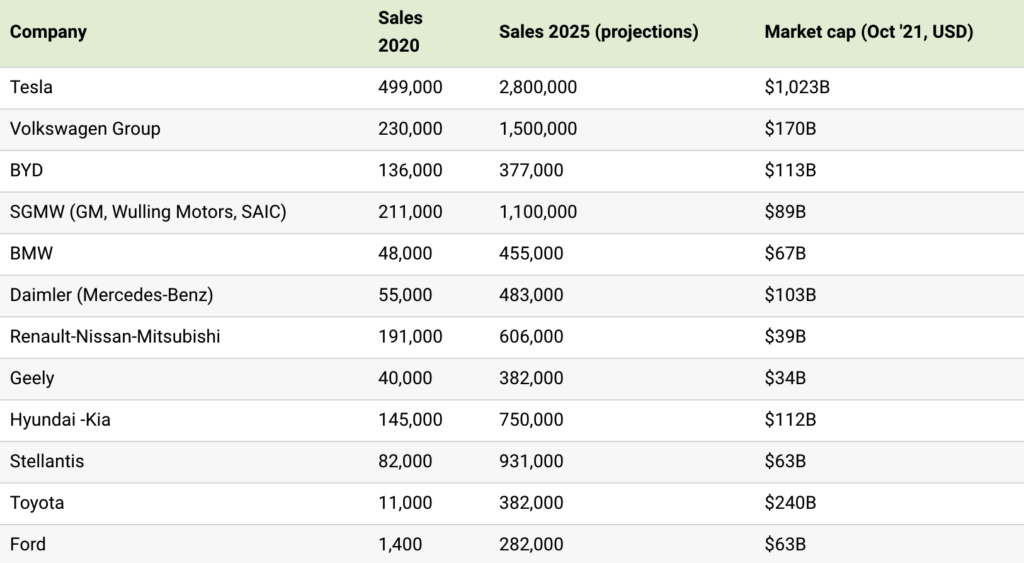
Task: Select BYD in the Company column
Action: (27, 171)
